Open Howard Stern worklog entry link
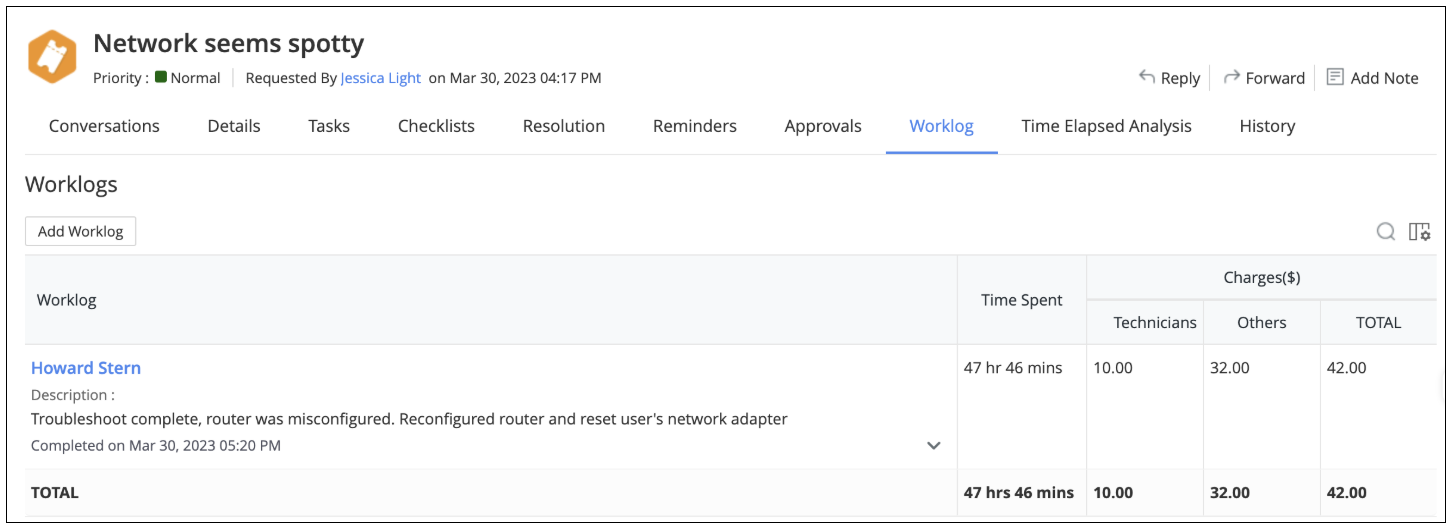Image resolution: width=1452 pixels, height=532 pixels. click(86, 368)
